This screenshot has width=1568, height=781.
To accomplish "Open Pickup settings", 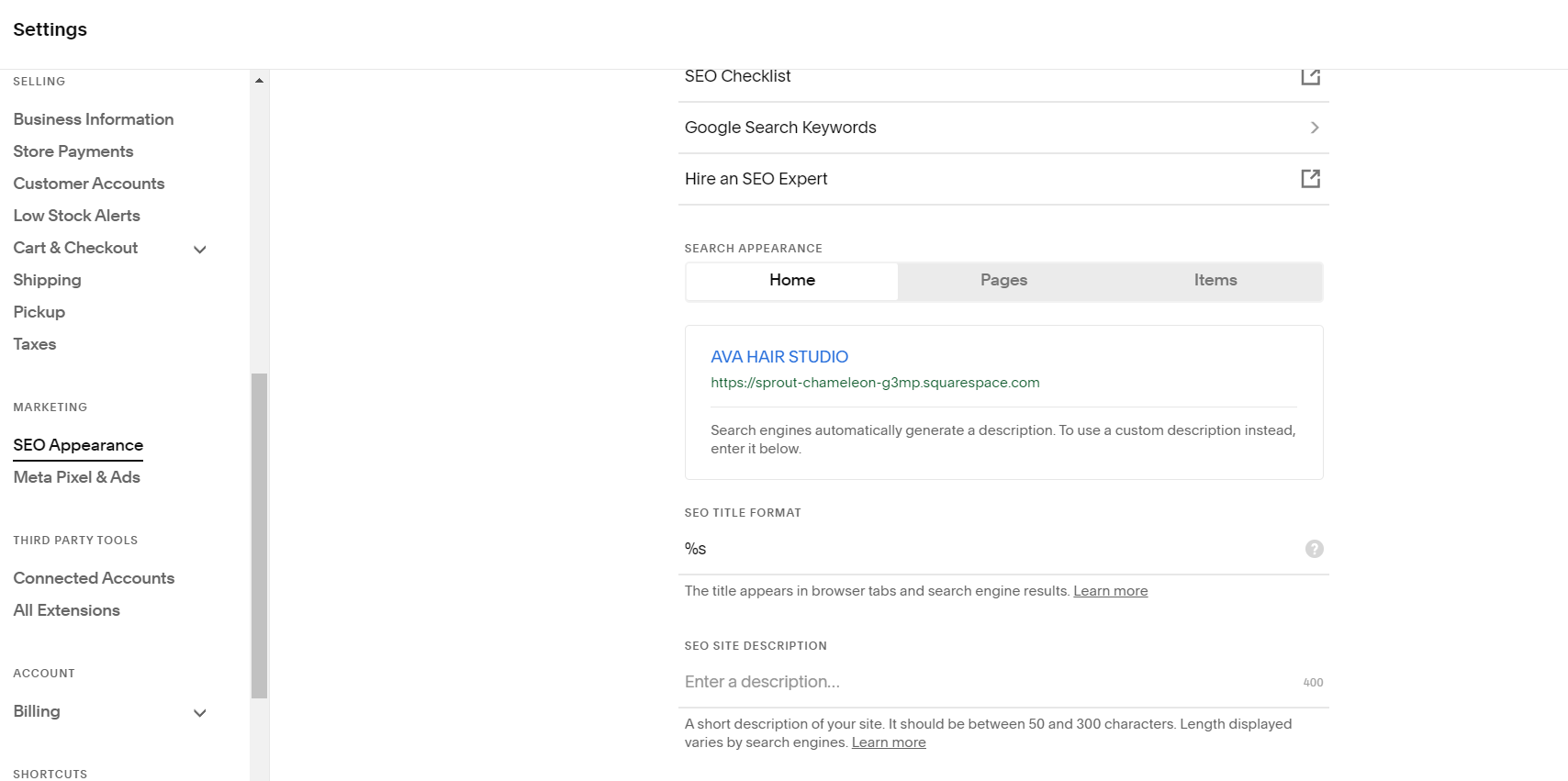I will coord(39,312).
